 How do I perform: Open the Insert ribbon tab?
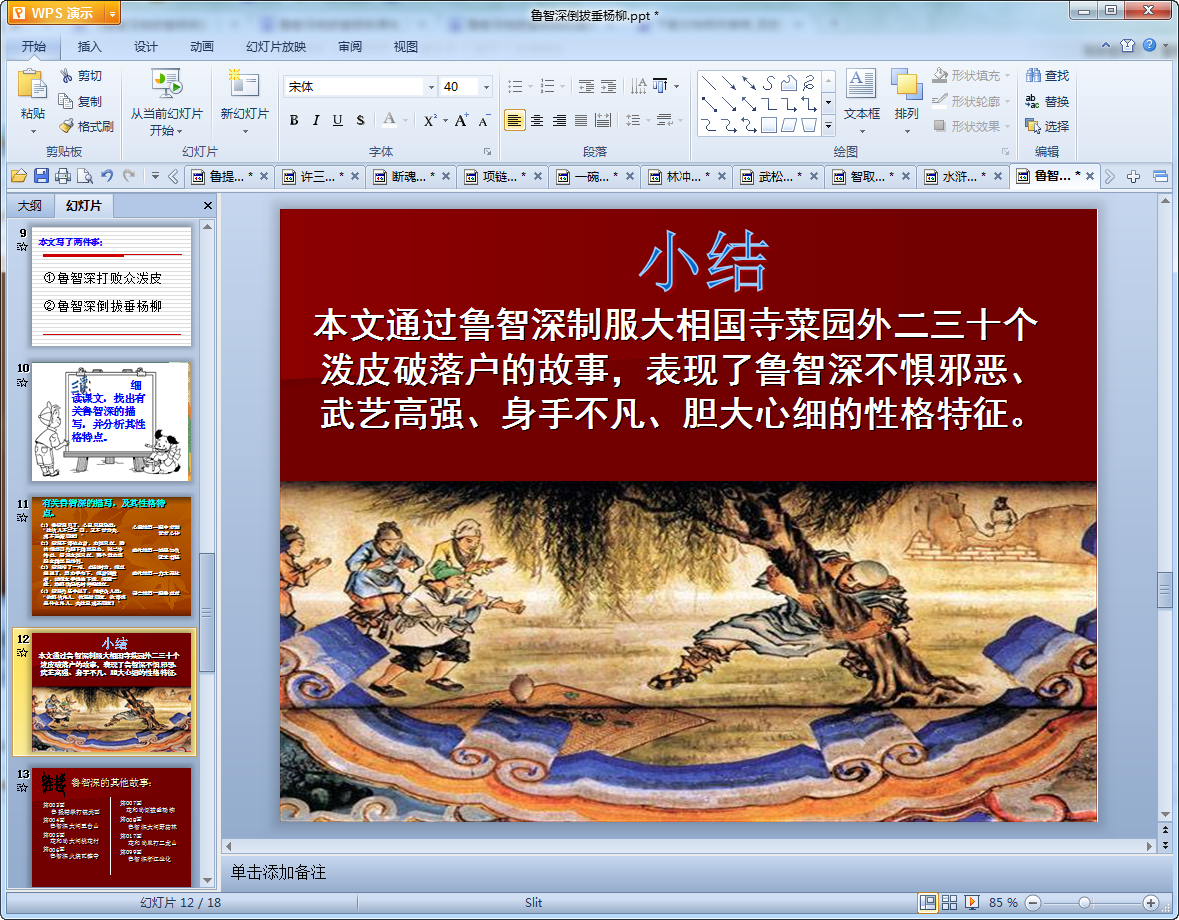tap(89, 47)
